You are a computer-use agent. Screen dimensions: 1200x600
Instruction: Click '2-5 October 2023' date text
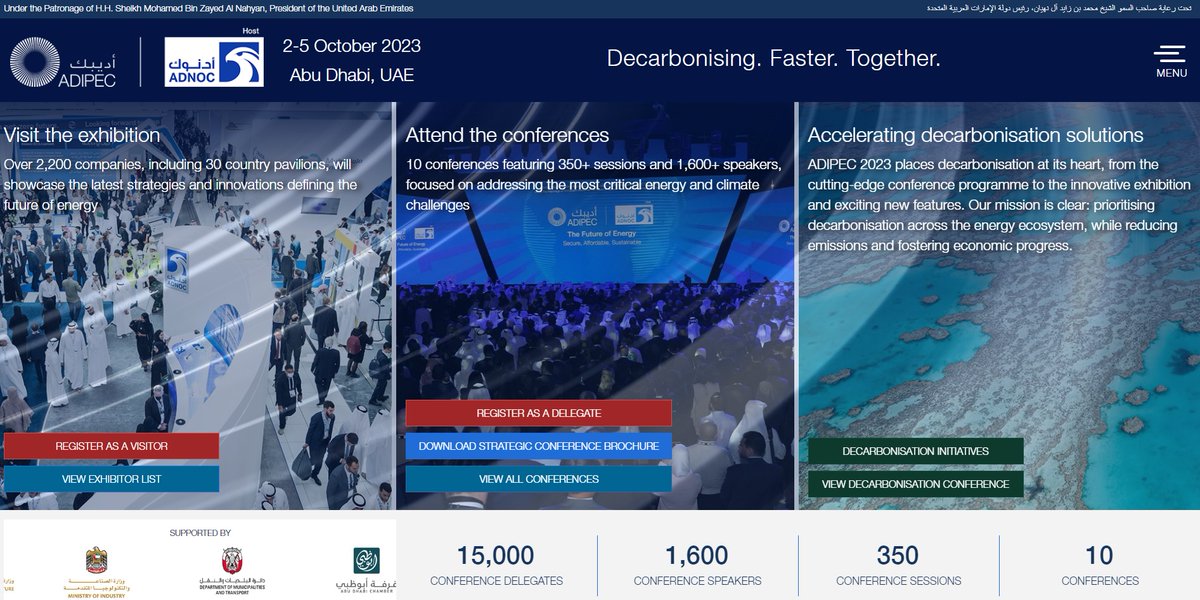(x=352, y=46)
